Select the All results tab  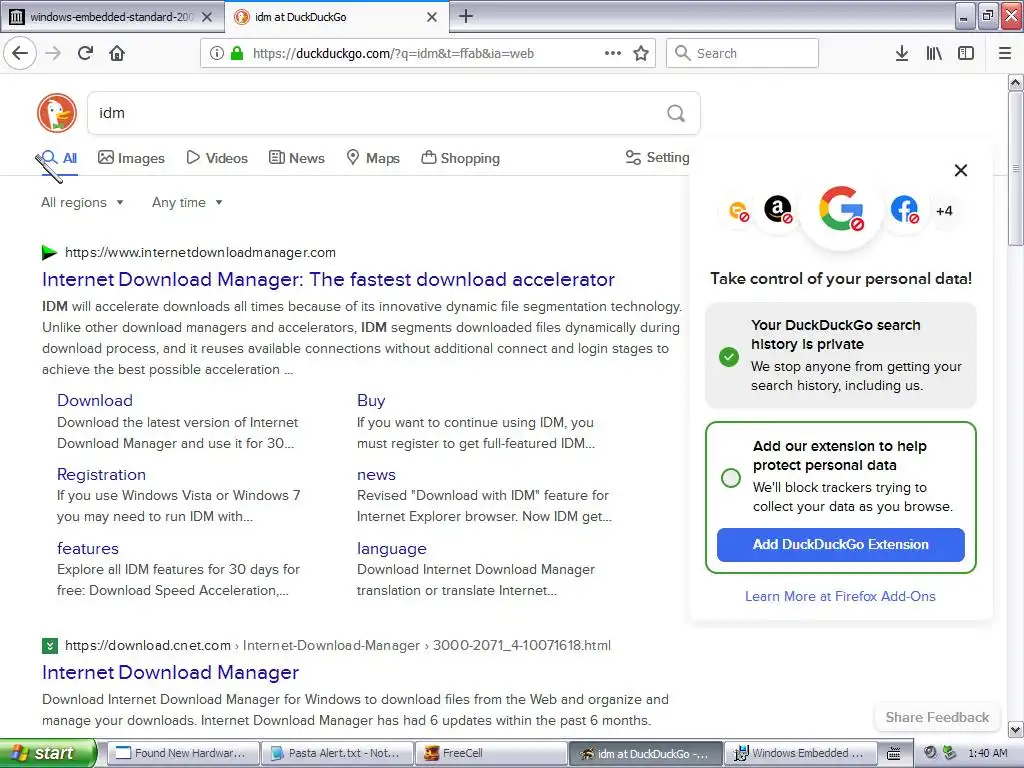coord(59,158)
